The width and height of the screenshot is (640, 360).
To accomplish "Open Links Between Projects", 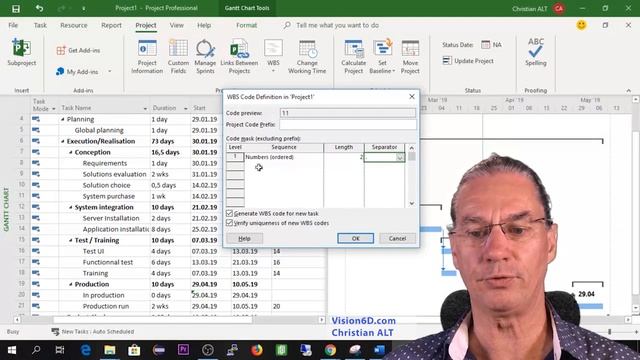I will pos(239,57).
